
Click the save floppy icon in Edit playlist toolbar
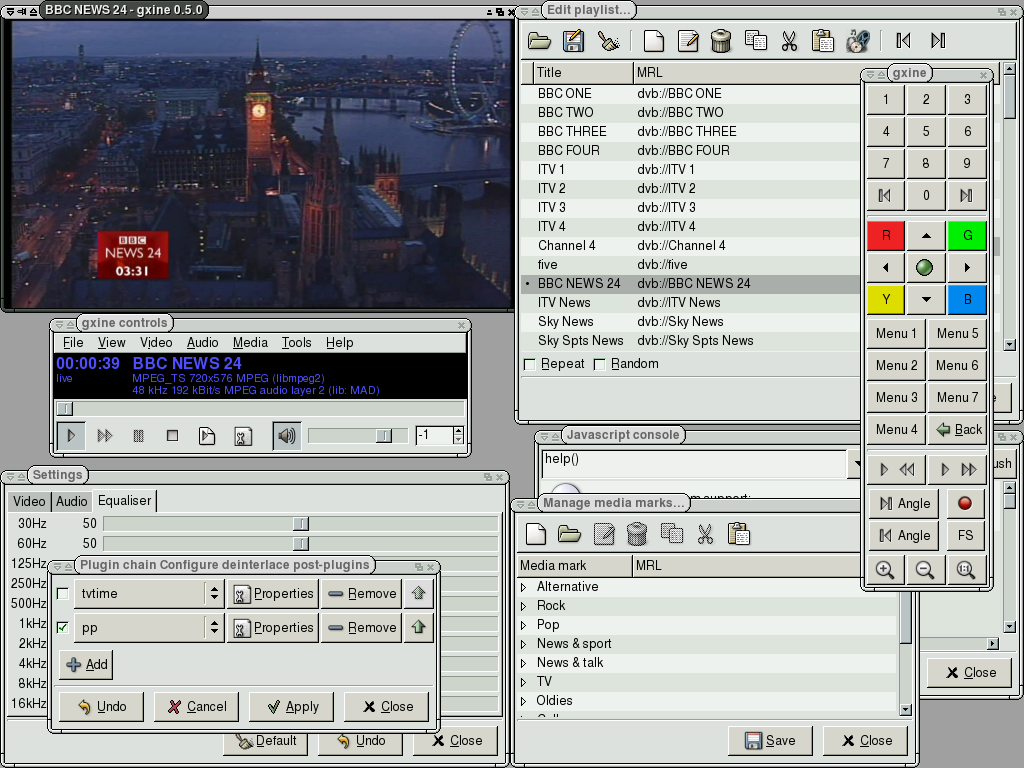573,41
